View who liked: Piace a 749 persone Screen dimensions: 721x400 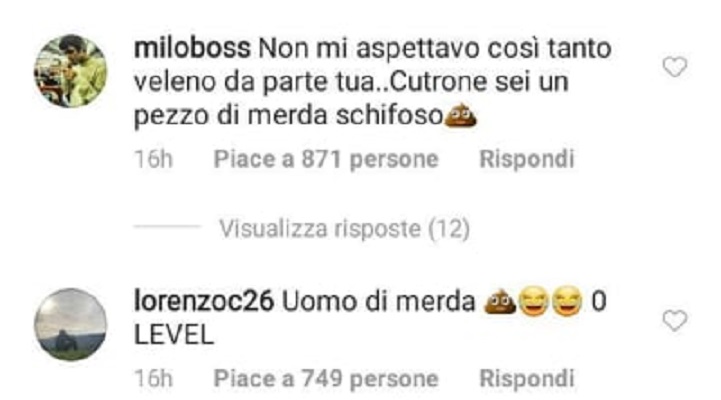point(326,379)
